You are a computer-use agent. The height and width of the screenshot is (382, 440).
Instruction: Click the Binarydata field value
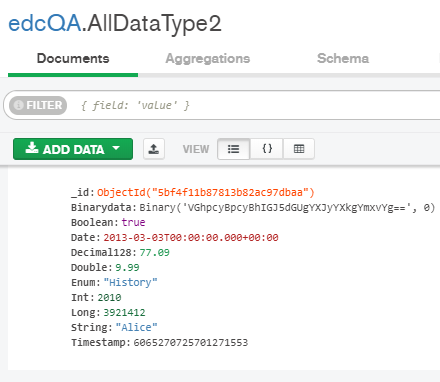[287, 208]
